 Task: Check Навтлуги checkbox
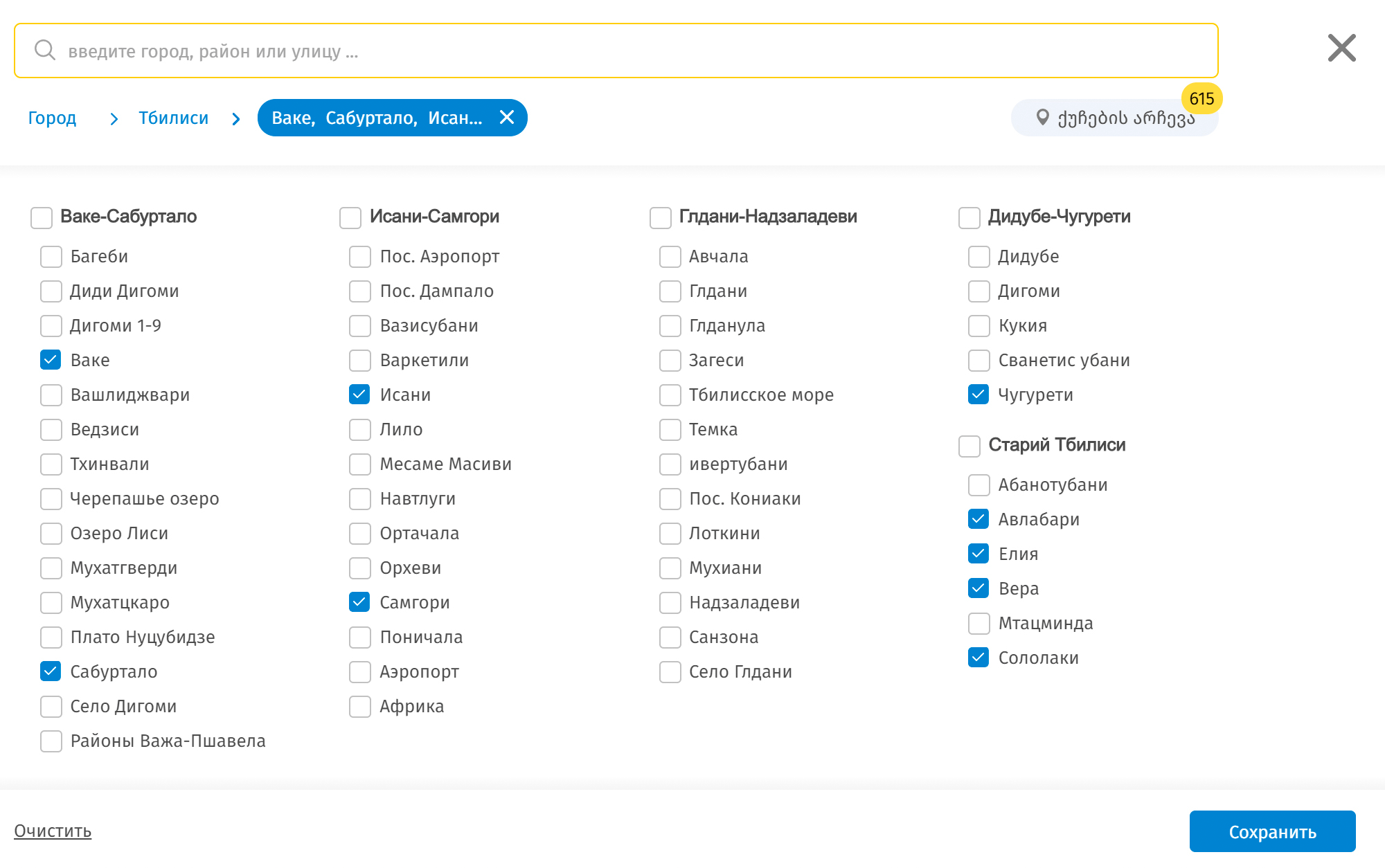pos(360,499)
